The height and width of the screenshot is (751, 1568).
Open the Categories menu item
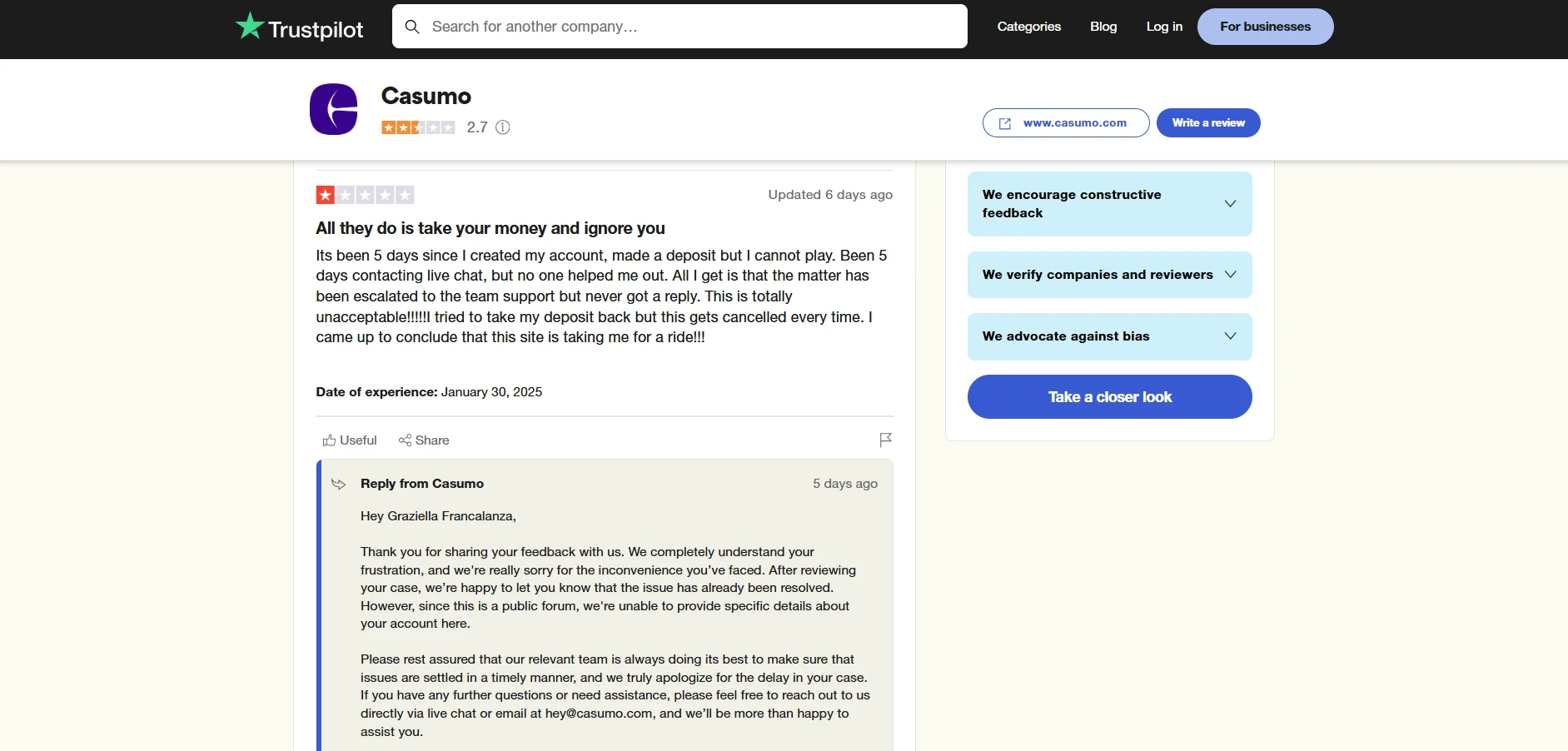pos(1029,27)
